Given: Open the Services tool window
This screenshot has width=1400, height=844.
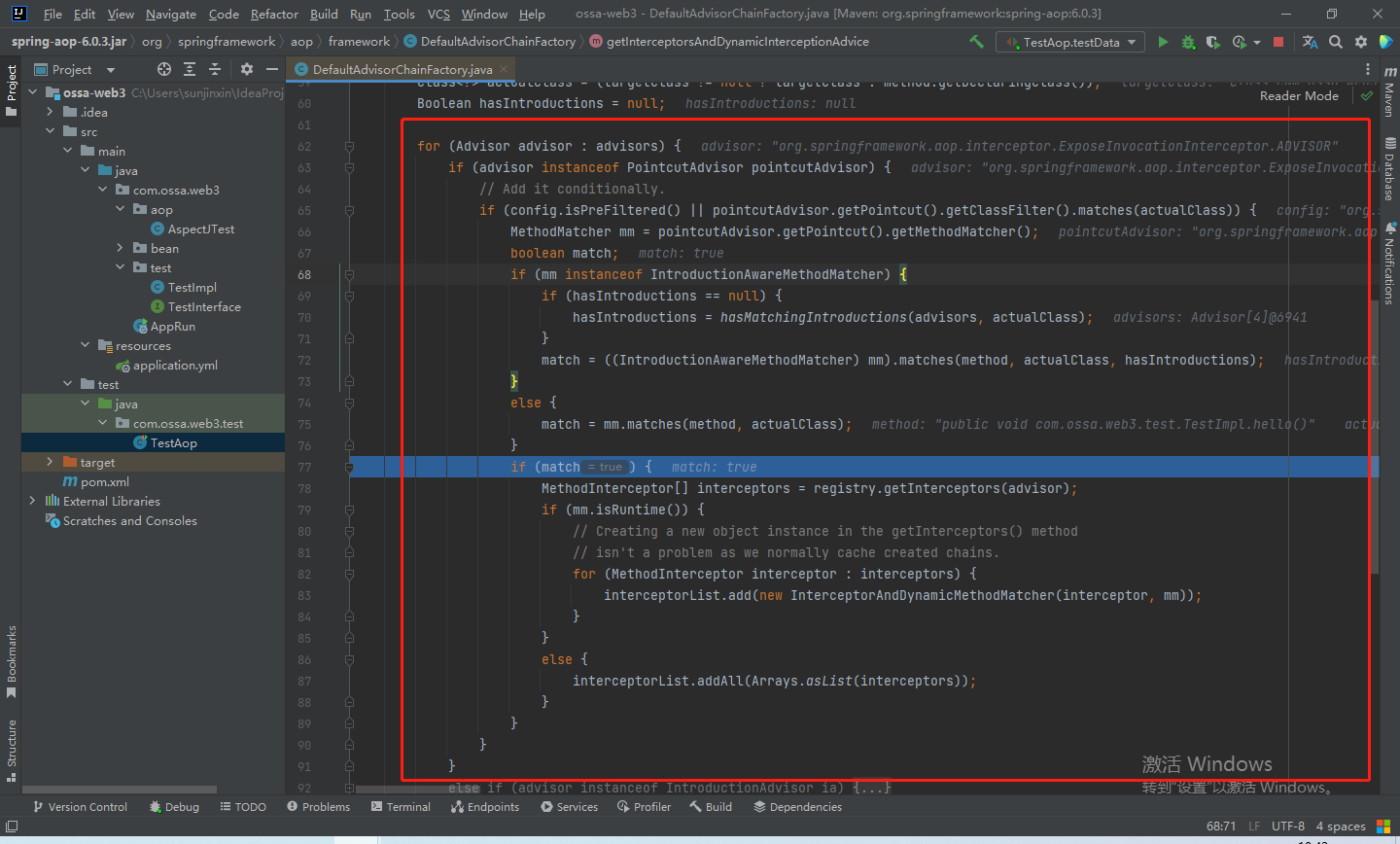Looking at the screenshot, I should (x=569, y=807).
